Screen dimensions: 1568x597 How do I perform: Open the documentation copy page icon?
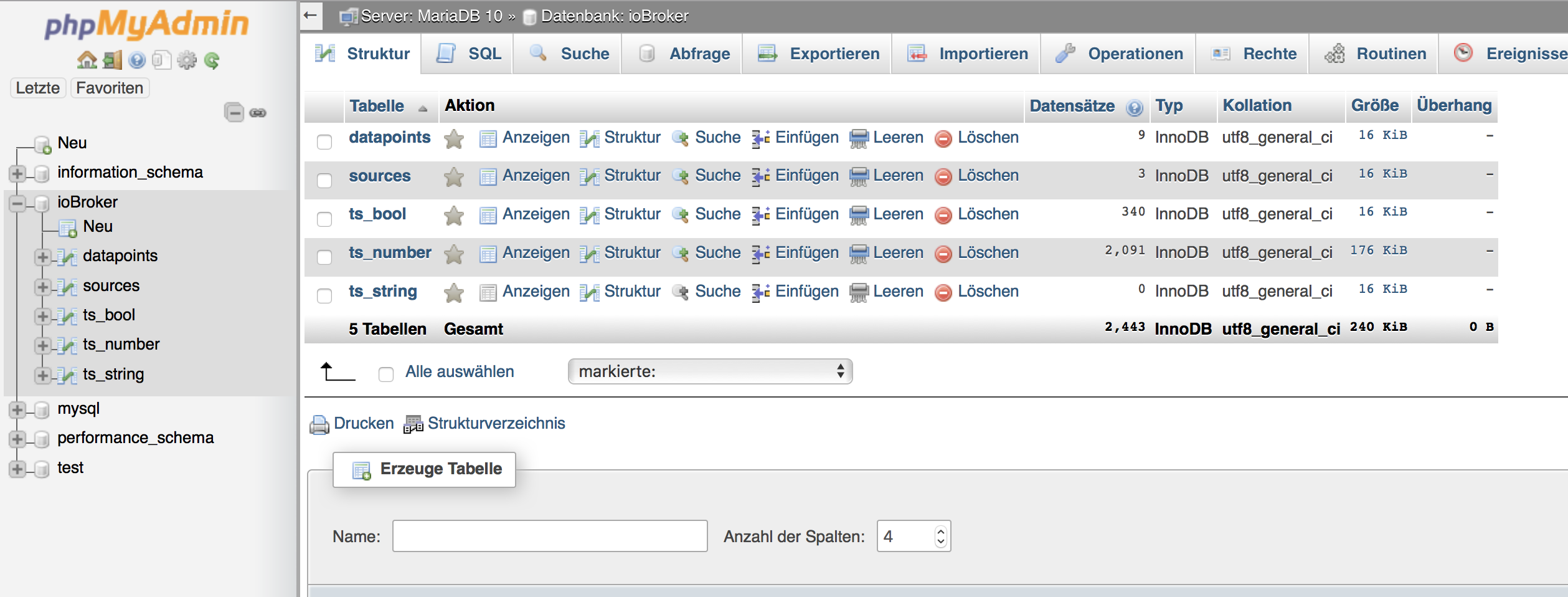(161, 60)
